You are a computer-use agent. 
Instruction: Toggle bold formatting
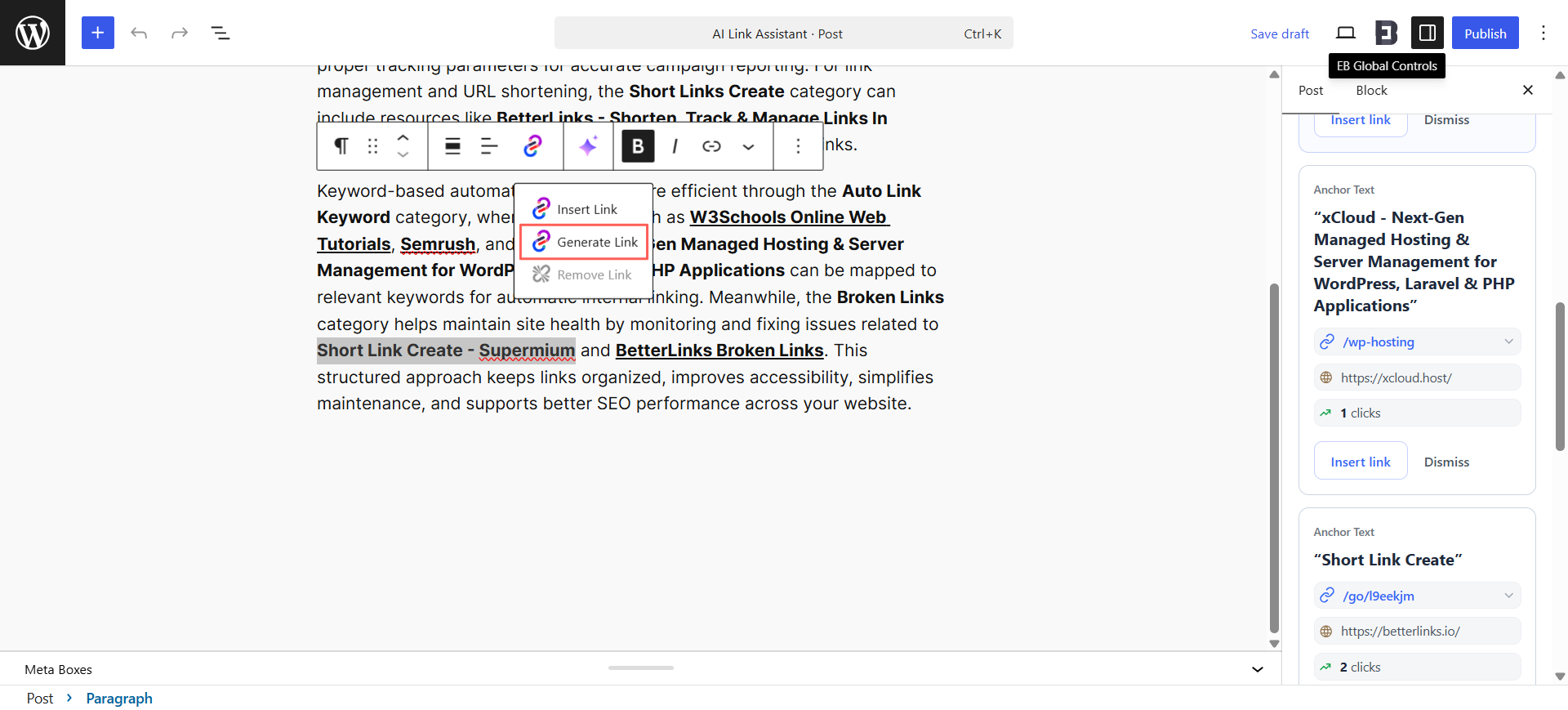[x=638, y=145]
